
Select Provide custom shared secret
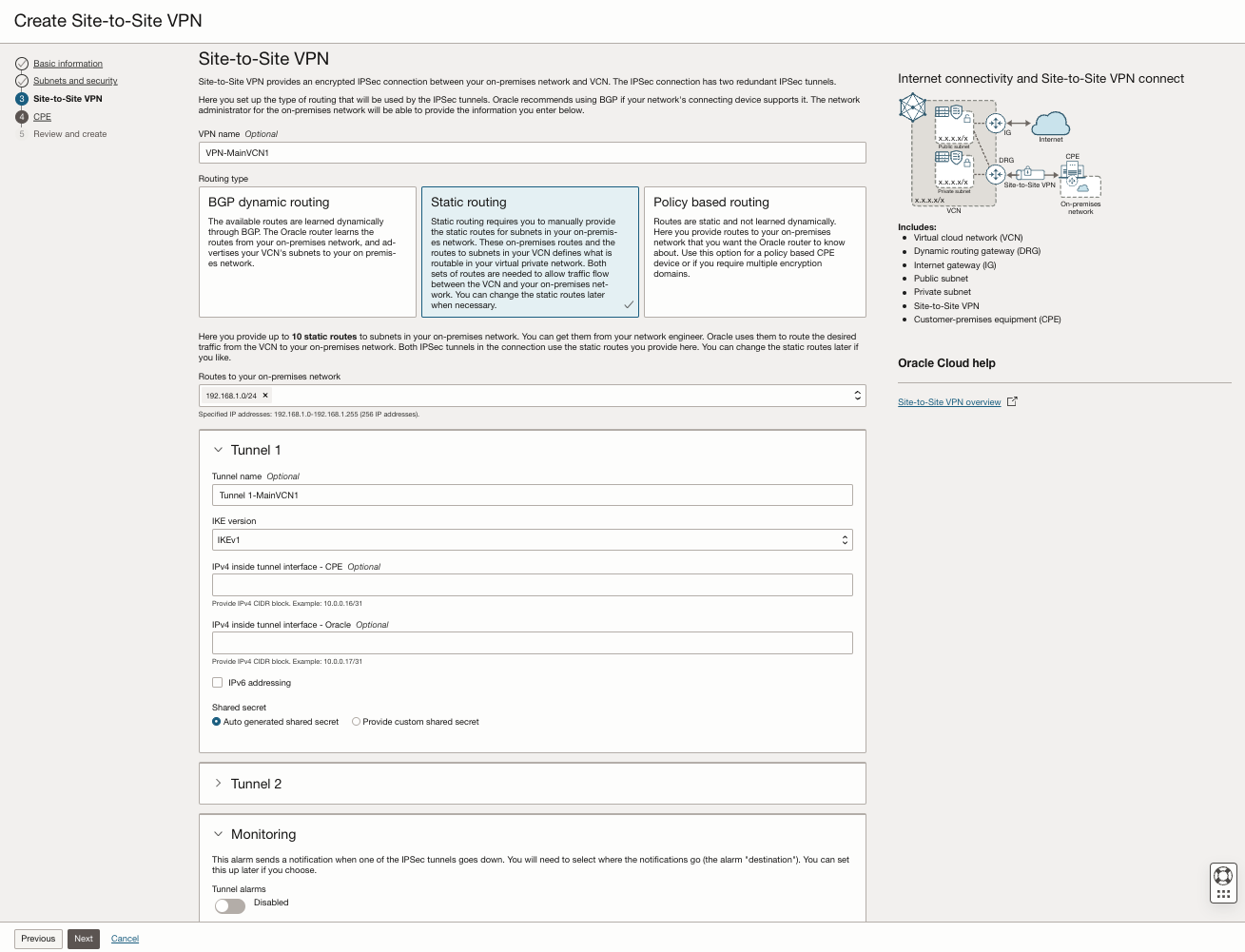click(x=355, y=721)
